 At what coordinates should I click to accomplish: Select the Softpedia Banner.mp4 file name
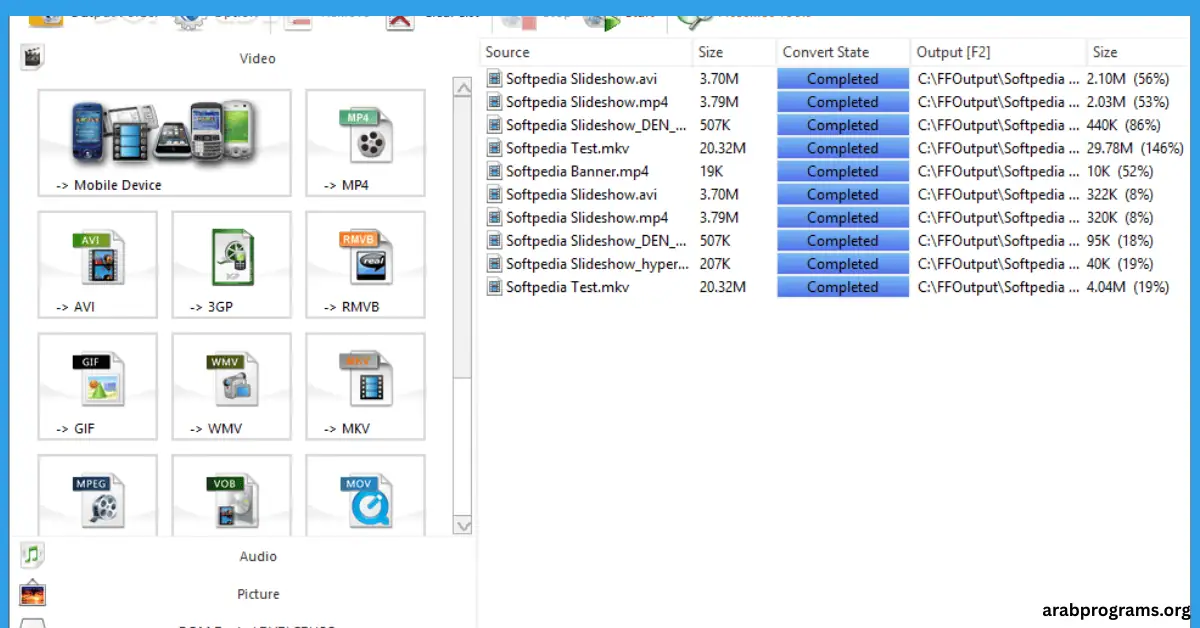click(x=577, y=171)
